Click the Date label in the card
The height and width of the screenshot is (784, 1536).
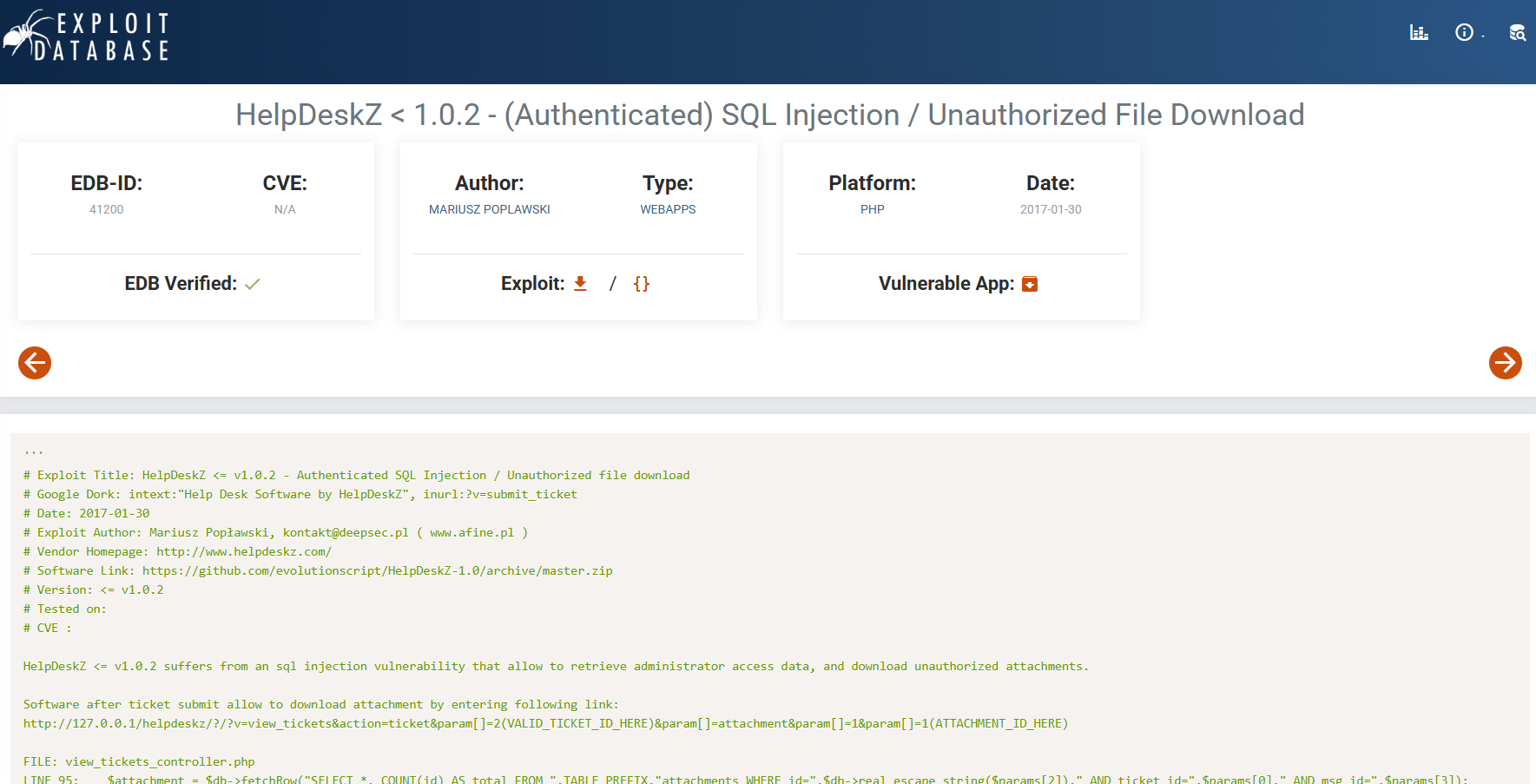coord(1051,183)
